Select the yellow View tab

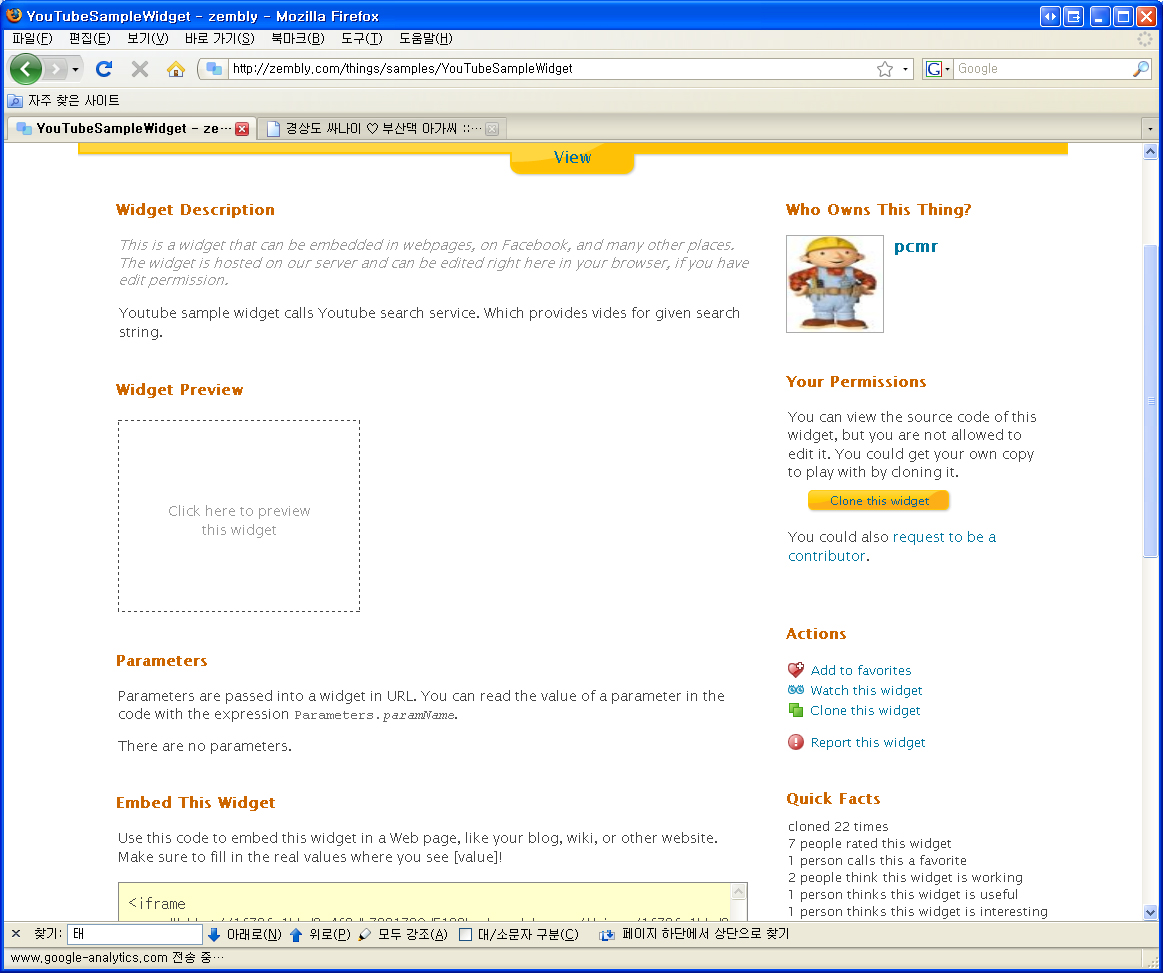(572, 157)
